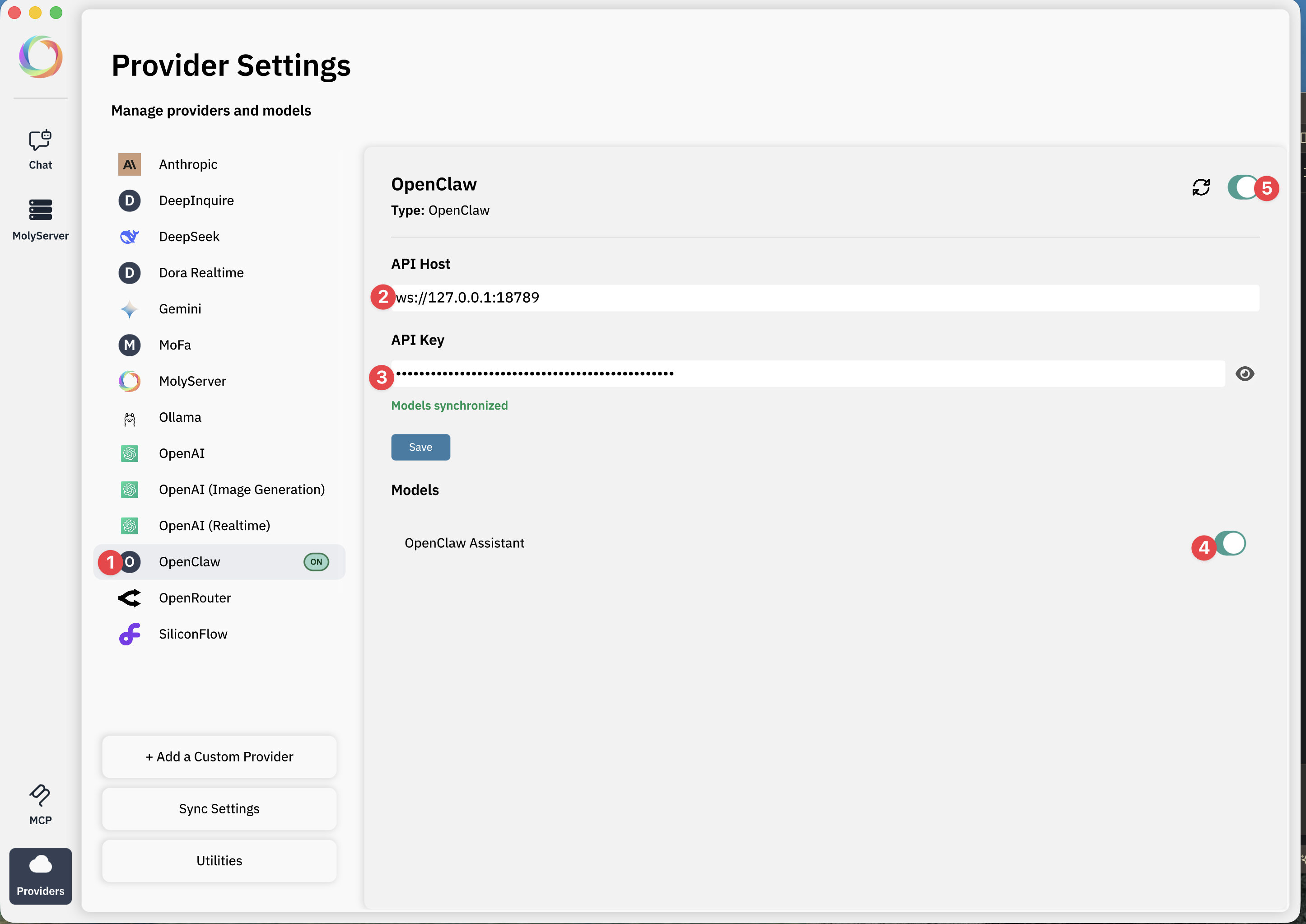Select Ollama in the provider list
The image size is (1306, 924).
pyautogui.click(x=180, y=418)
